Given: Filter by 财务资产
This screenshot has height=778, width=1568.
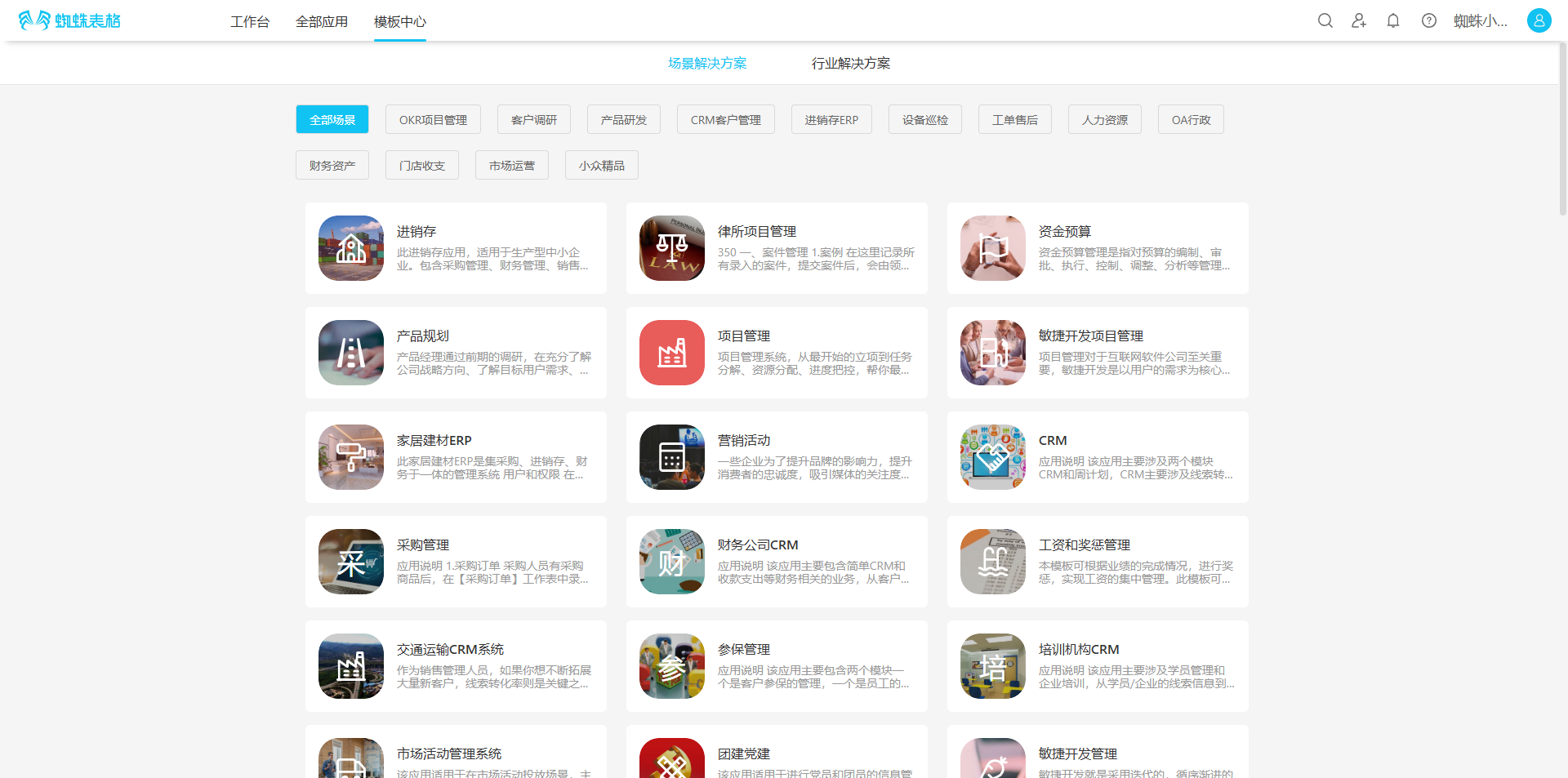Looking at the screenshot, I should [x=332, y=165].
